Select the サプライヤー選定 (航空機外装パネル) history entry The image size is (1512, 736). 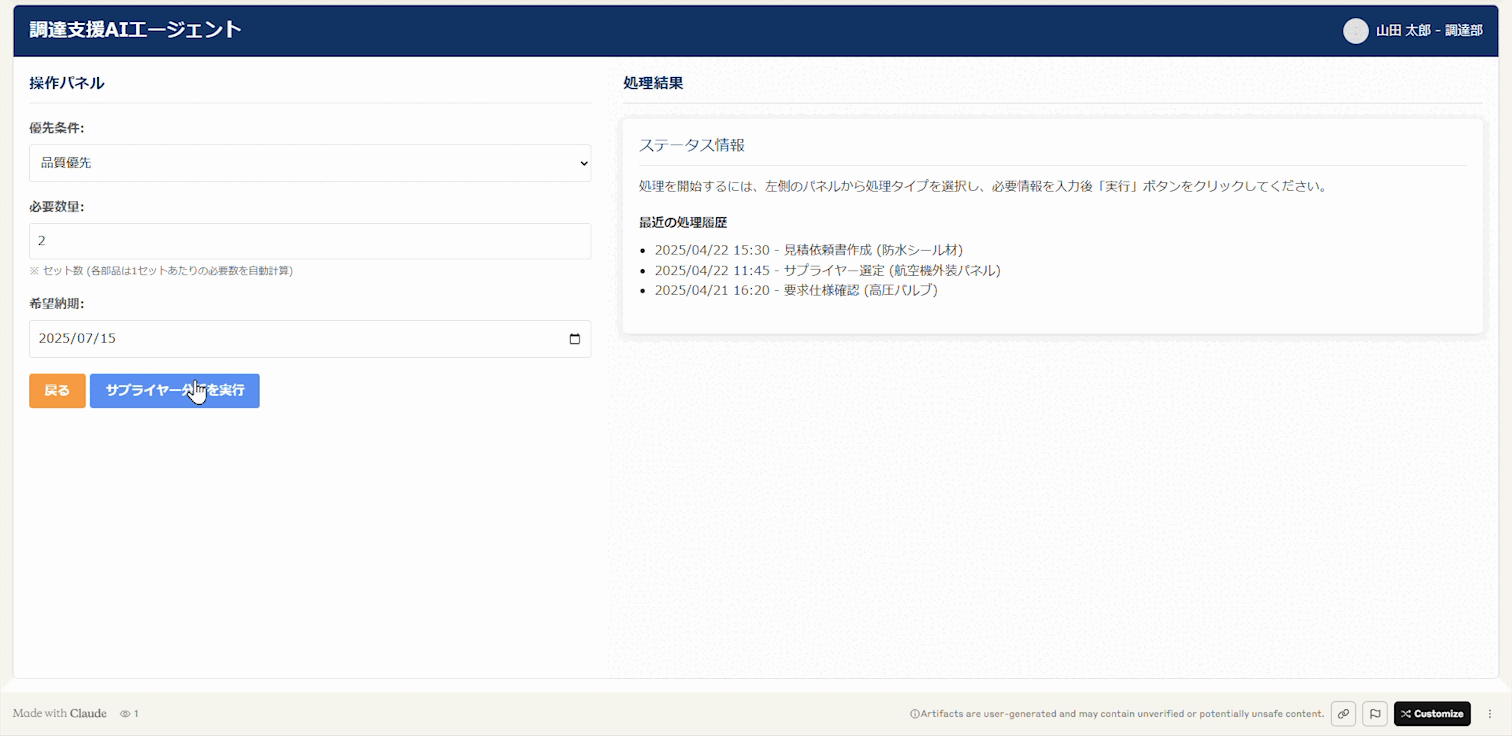827,270
